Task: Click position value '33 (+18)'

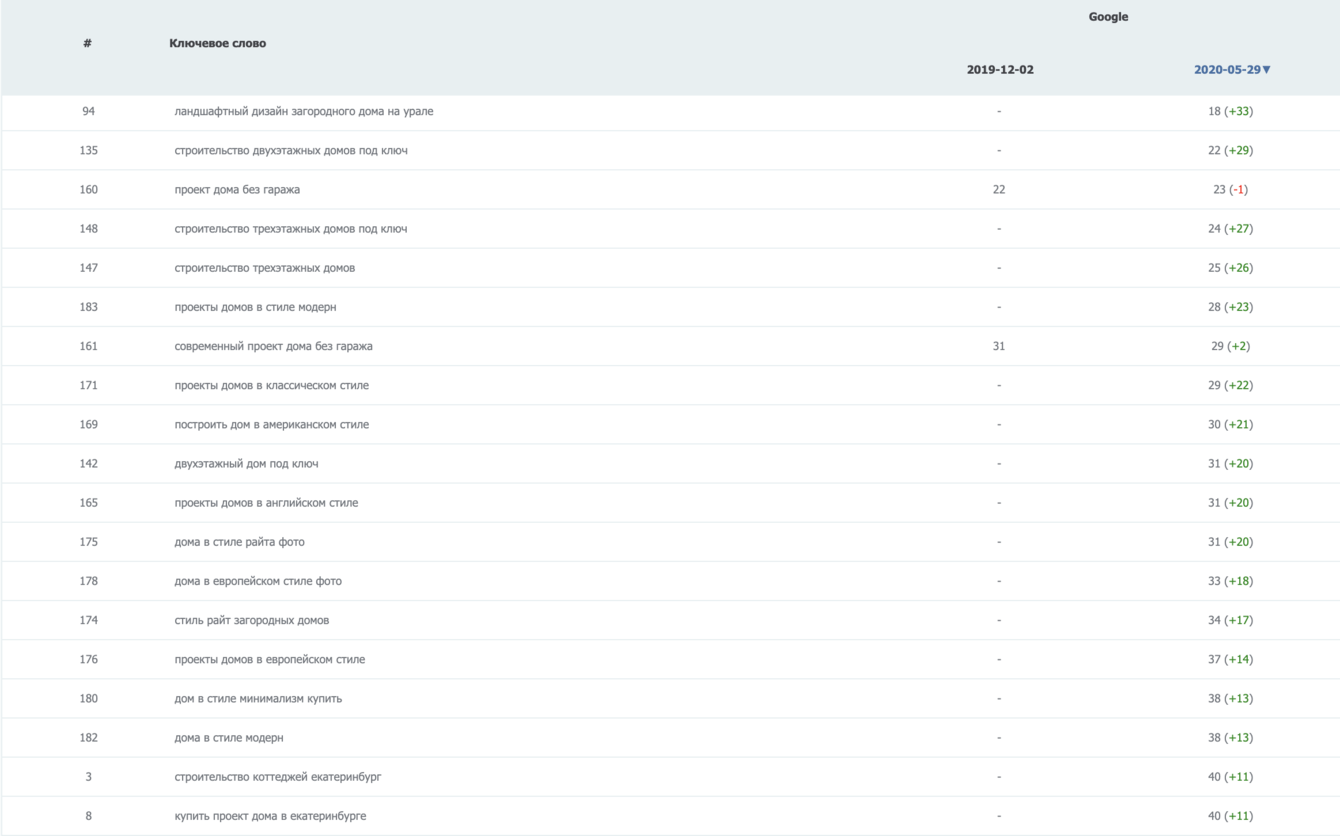Action: [1230, 580]
